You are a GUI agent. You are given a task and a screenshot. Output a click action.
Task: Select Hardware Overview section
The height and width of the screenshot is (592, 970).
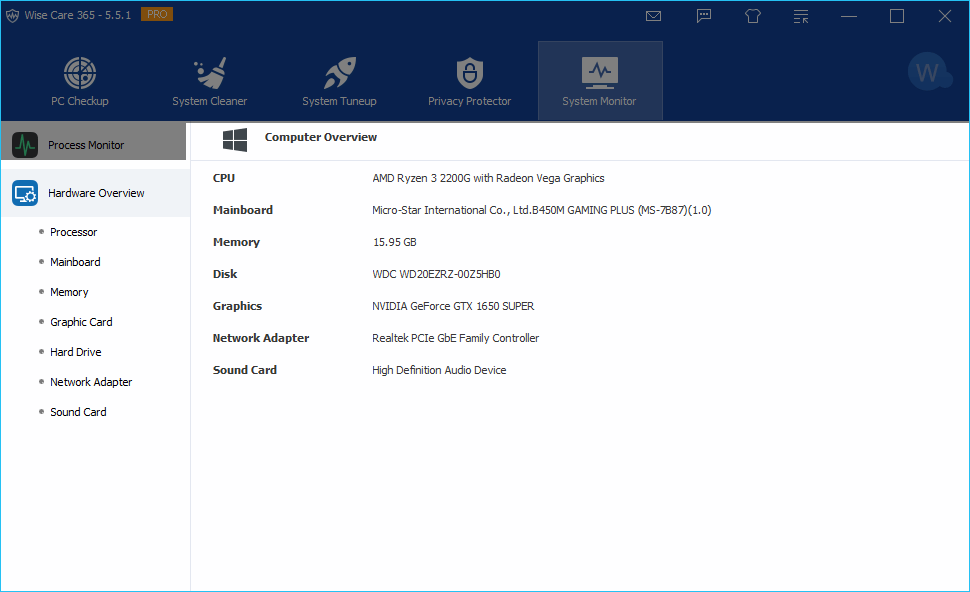coord(95,193)
